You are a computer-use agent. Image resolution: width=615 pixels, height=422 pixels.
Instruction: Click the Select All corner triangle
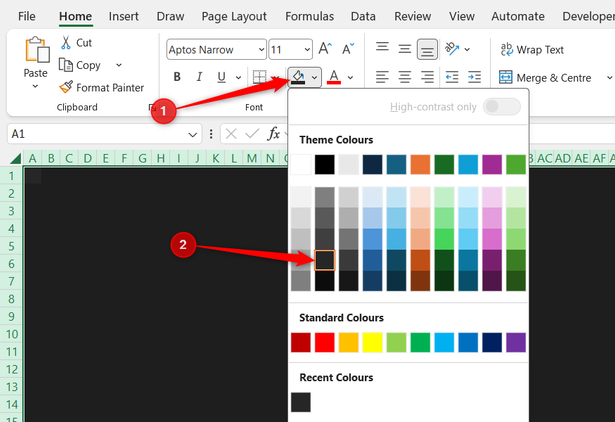click(x=16, y=158)
